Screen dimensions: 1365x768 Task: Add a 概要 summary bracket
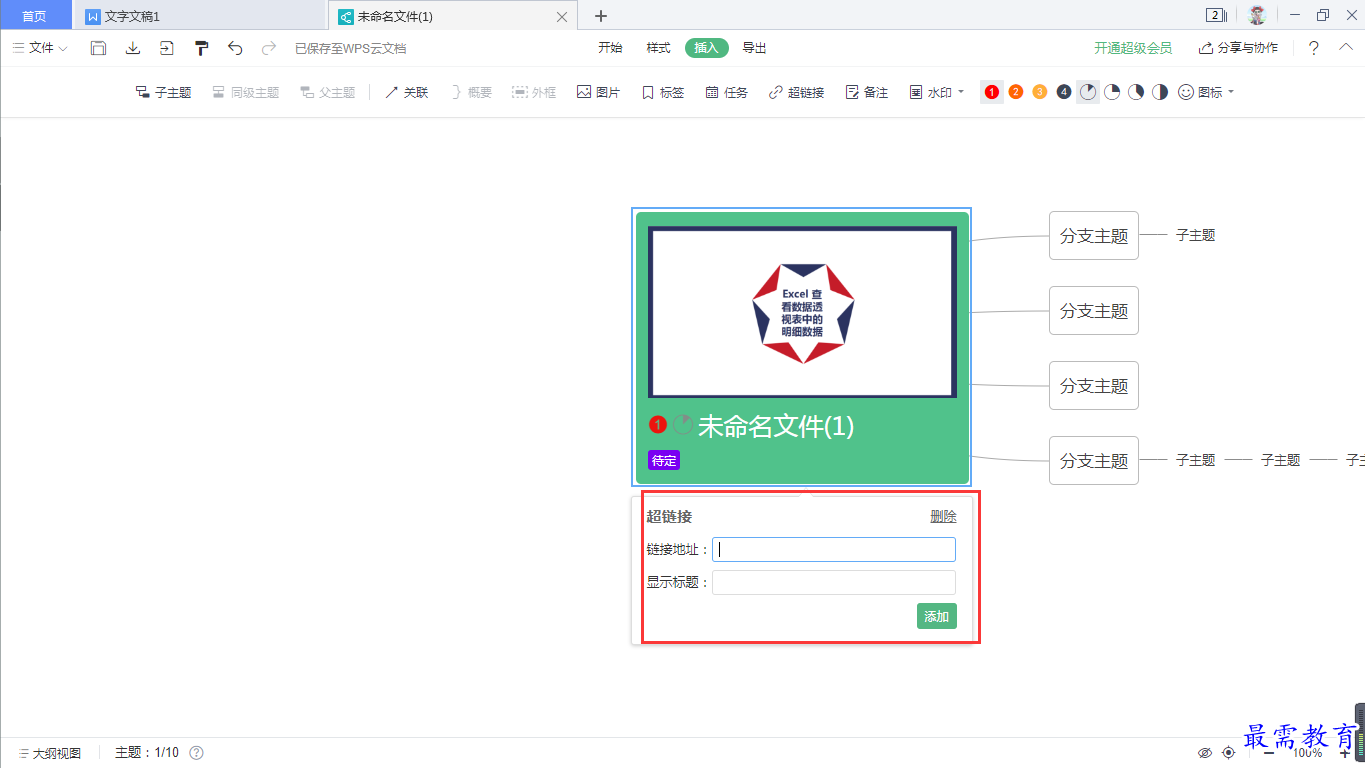click(x=471, y=92)
